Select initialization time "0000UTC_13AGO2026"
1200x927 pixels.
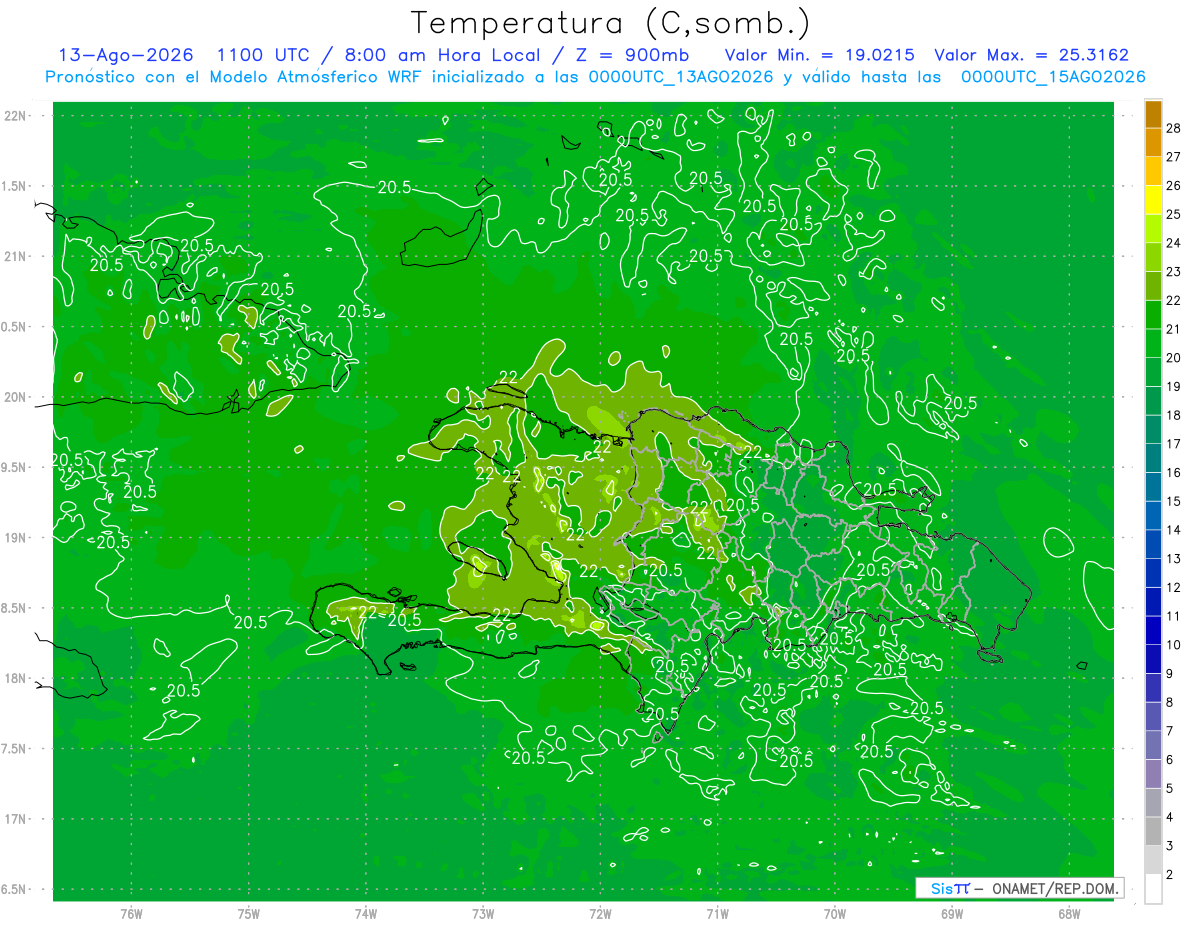pos(681,77)
